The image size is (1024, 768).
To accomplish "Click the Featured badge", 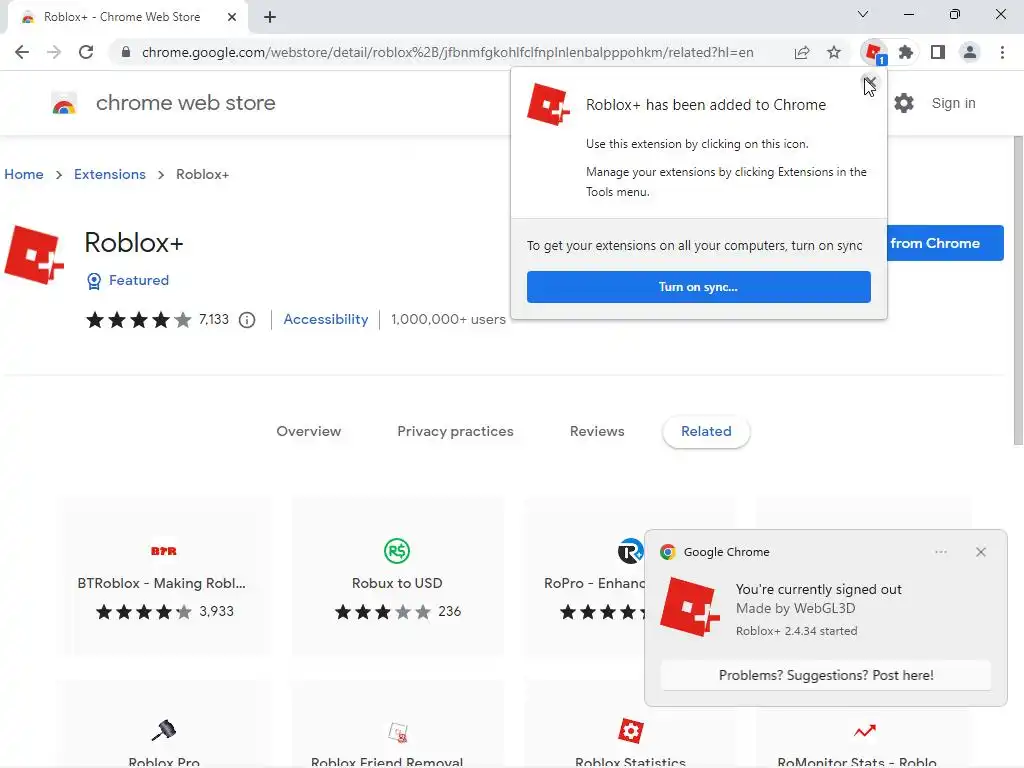I will 128,280.
